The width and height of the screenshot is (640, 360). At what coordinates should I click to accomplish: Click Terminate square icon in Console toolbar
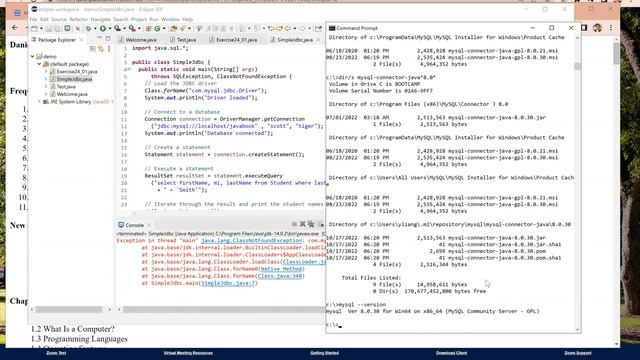pyautogui.click(x=294, y=224)
